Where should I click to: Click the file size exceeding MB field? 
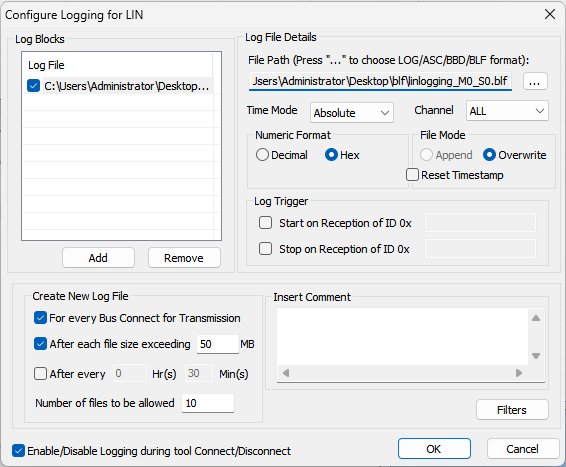tap(217, 344)
